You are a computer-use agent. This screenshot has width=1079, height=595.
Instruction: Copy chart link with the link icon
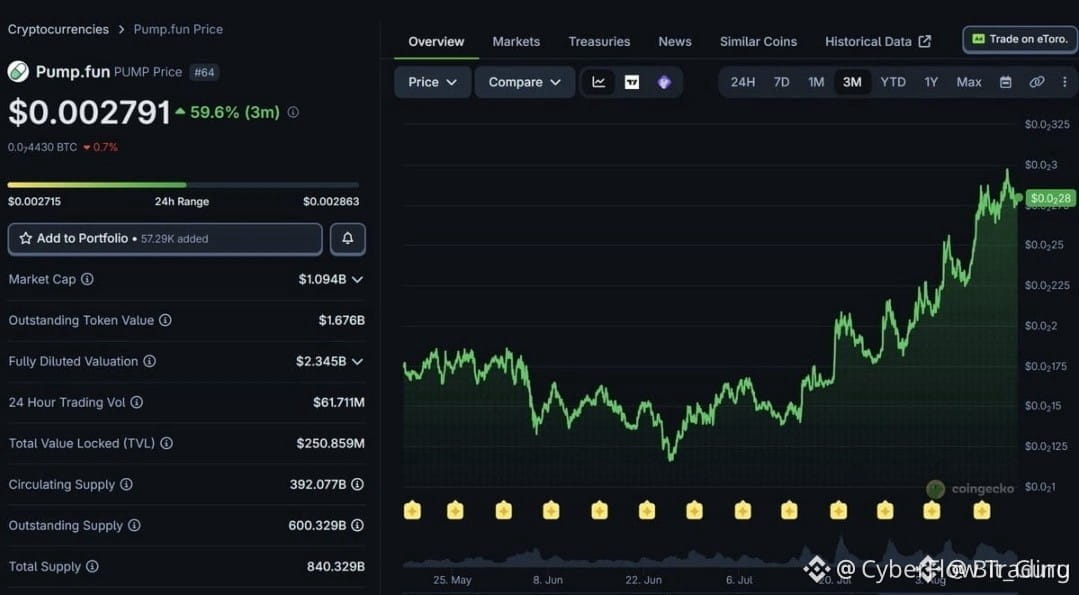click(1036, 83)
